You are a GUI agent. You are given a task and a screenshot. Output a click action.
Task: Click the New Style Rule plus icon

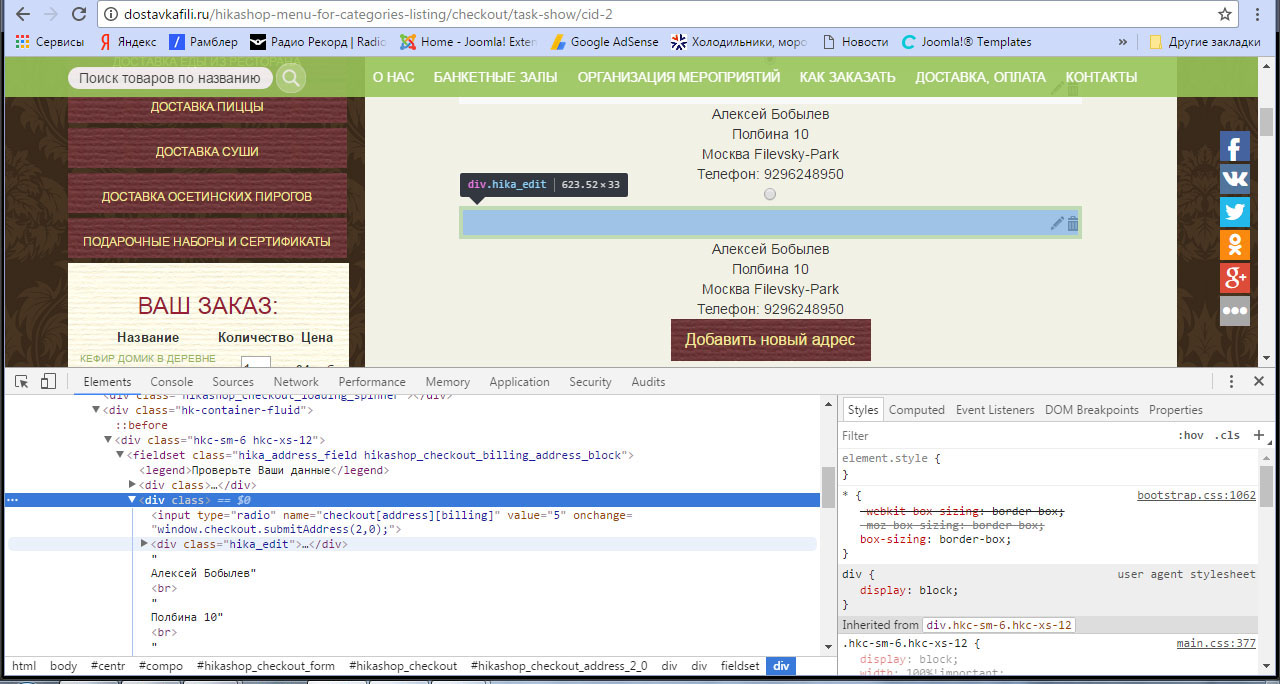pyautogui.click(x=1258, y=435)
